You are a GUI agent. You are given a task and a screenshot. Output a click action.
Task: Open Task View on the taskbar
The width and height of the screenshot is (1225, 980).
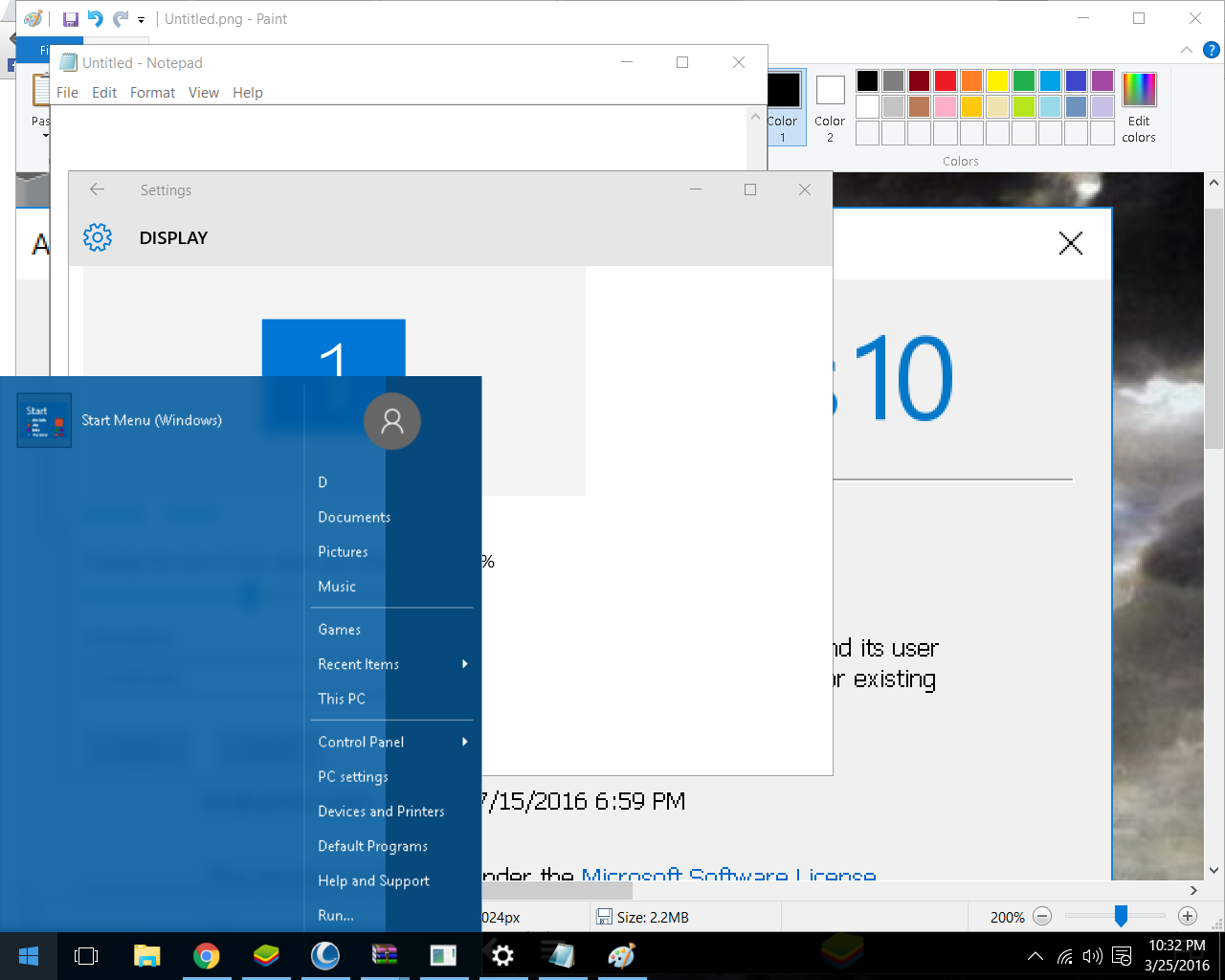pos(86,956)
